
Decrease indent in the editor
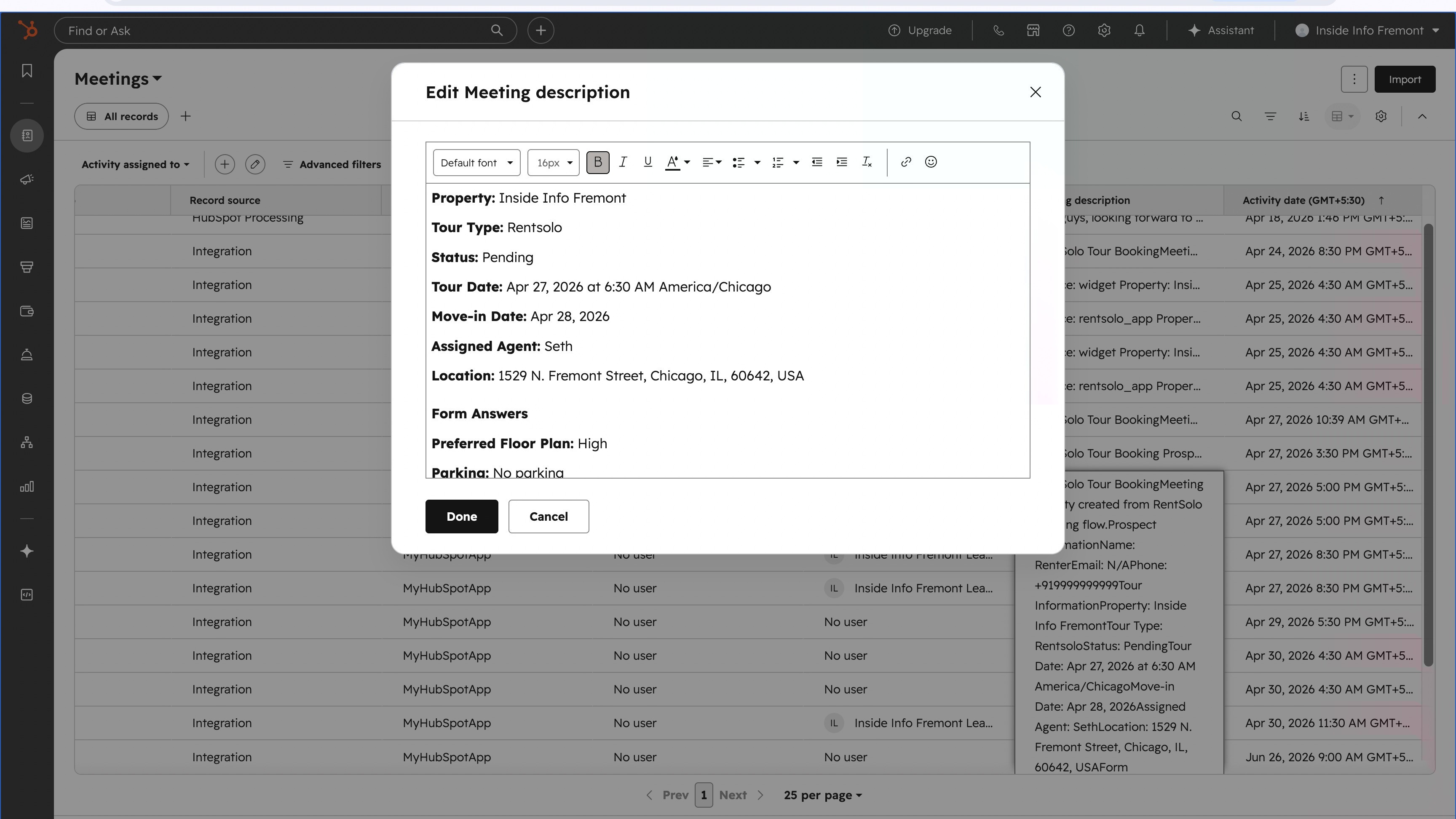817,162
